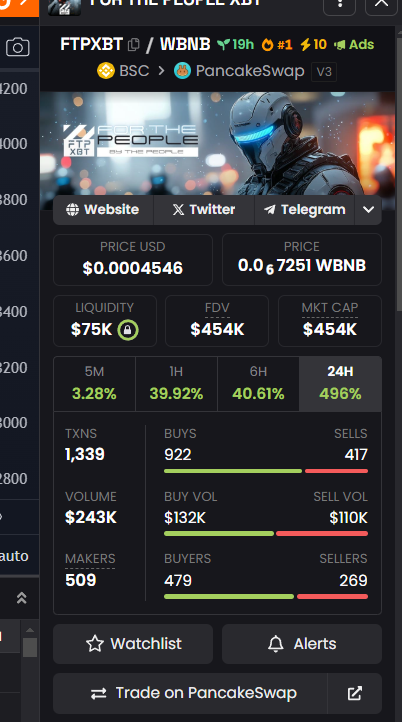402x722 pixels.
Task: Click the MKT CAP $454K box
Action: (x=330, y=320)
